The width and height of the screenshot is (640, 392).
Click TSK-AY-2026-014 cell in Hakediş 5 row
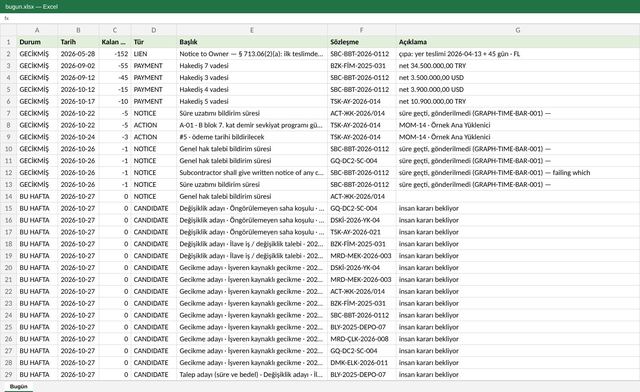(x=362, y=101)
